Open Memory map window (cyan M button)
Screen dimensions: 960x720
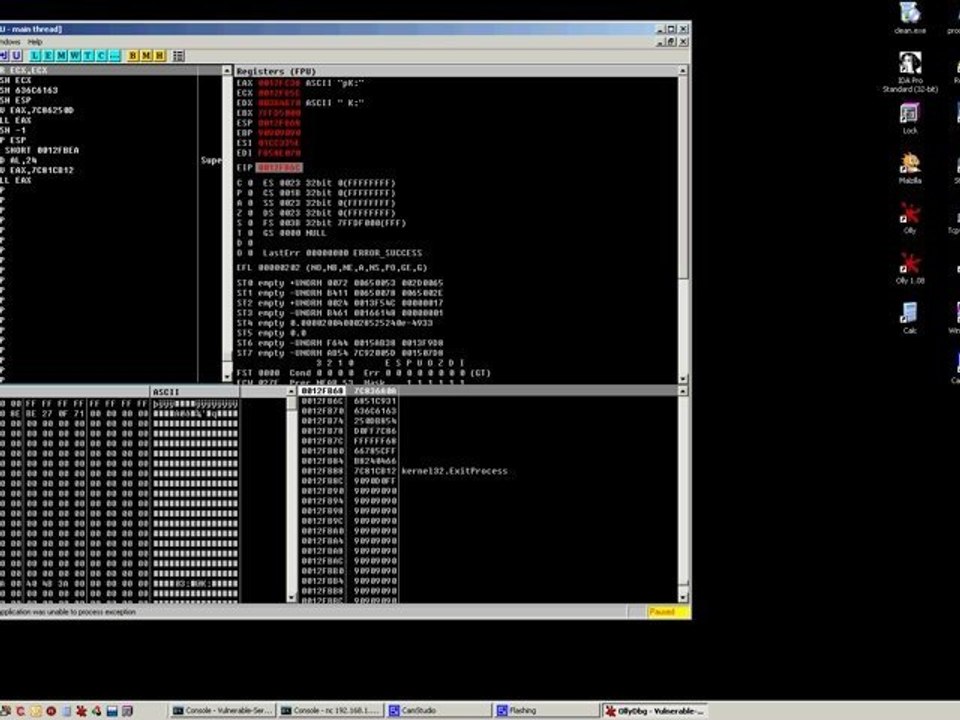(62, 56)
